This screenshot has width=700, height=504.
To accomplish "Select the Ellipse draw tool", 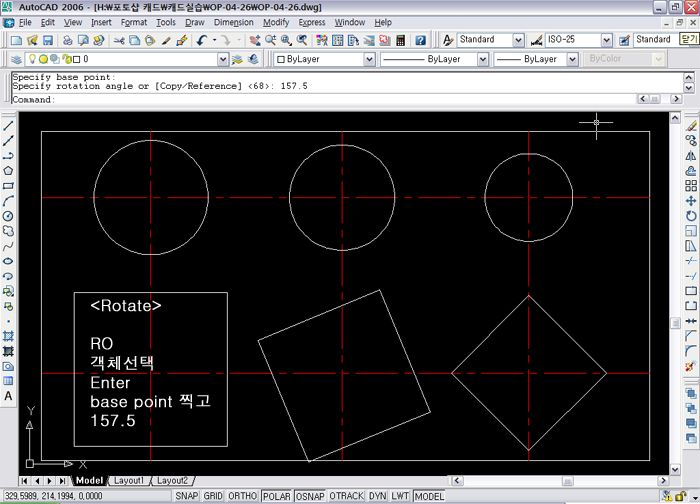I will pos(8,261).
